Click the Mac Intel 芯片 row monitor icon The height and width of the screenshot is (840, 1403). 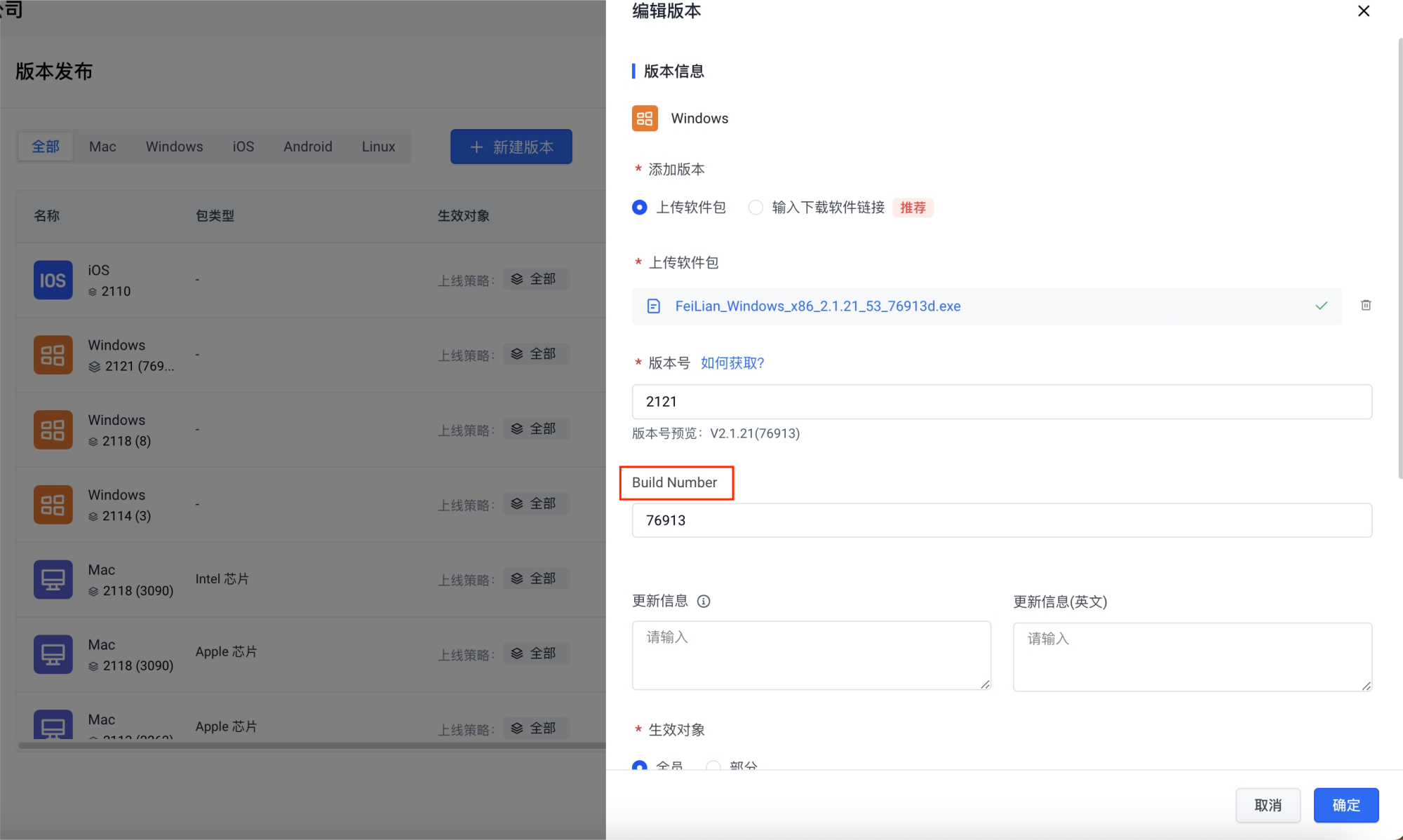(x=53, y=579)
